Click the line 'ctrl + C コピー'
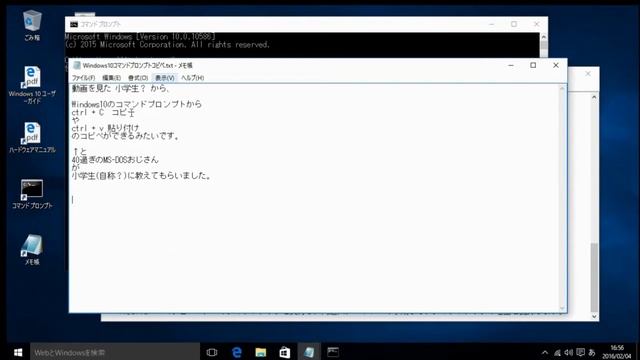The height and width of the screenshot is (360, 640). (x=103, y=112)
